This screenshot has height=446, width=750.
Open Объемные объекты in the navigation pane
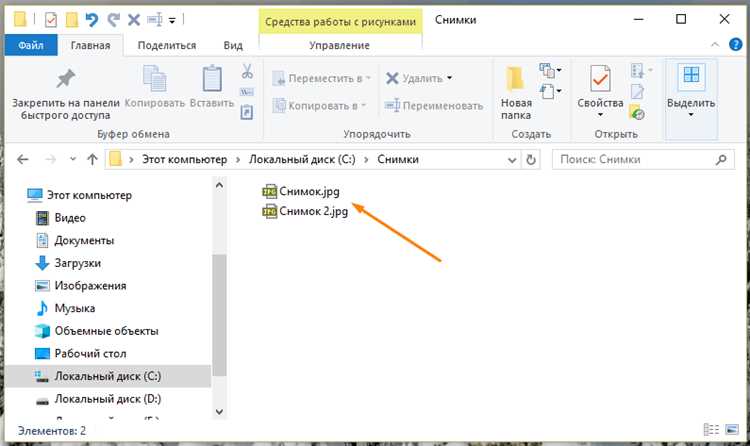click(97, 331)
